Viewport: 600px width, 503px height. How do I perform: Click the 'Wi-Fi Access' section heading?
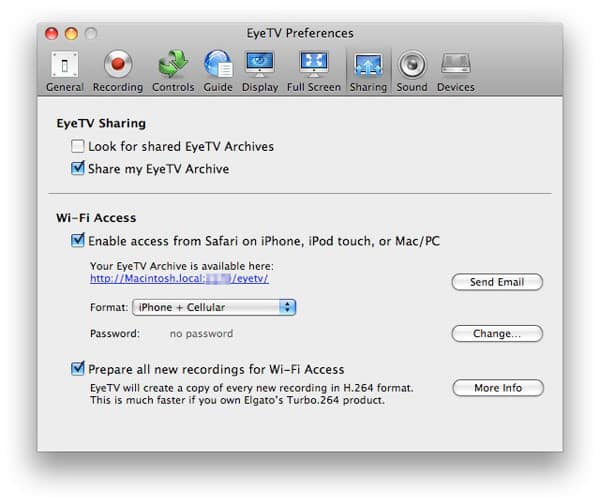tap(96, 218)
